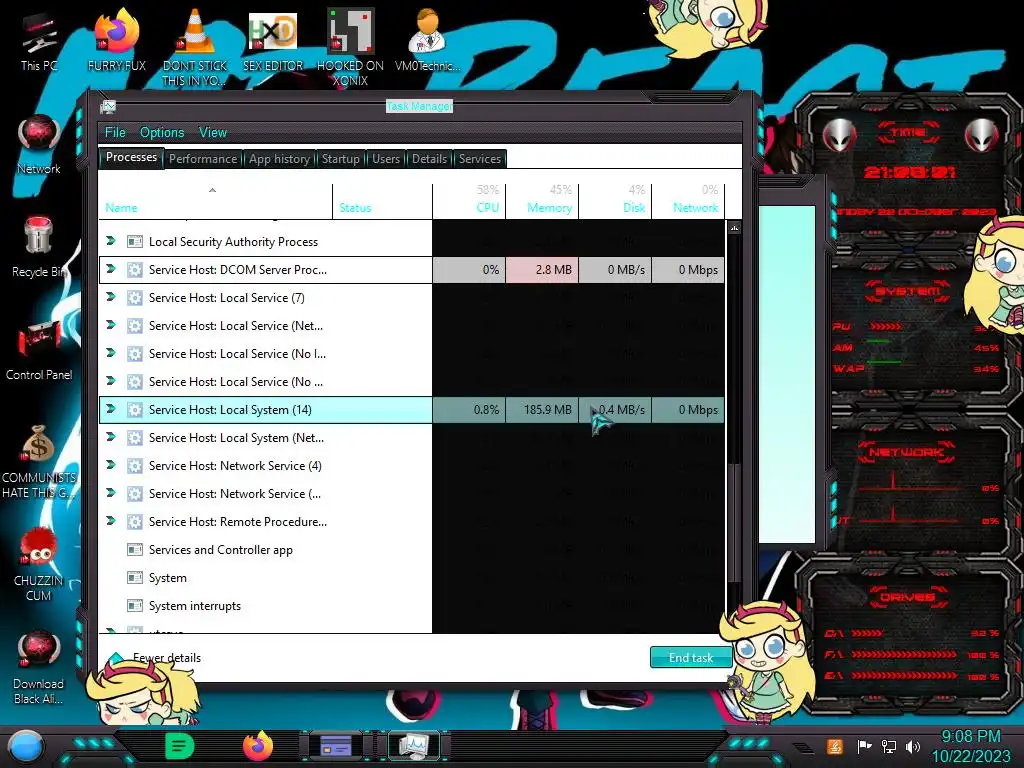
Task: Open the CHUZZIN CUM desktop icon
Action: (x=39, y=564)
